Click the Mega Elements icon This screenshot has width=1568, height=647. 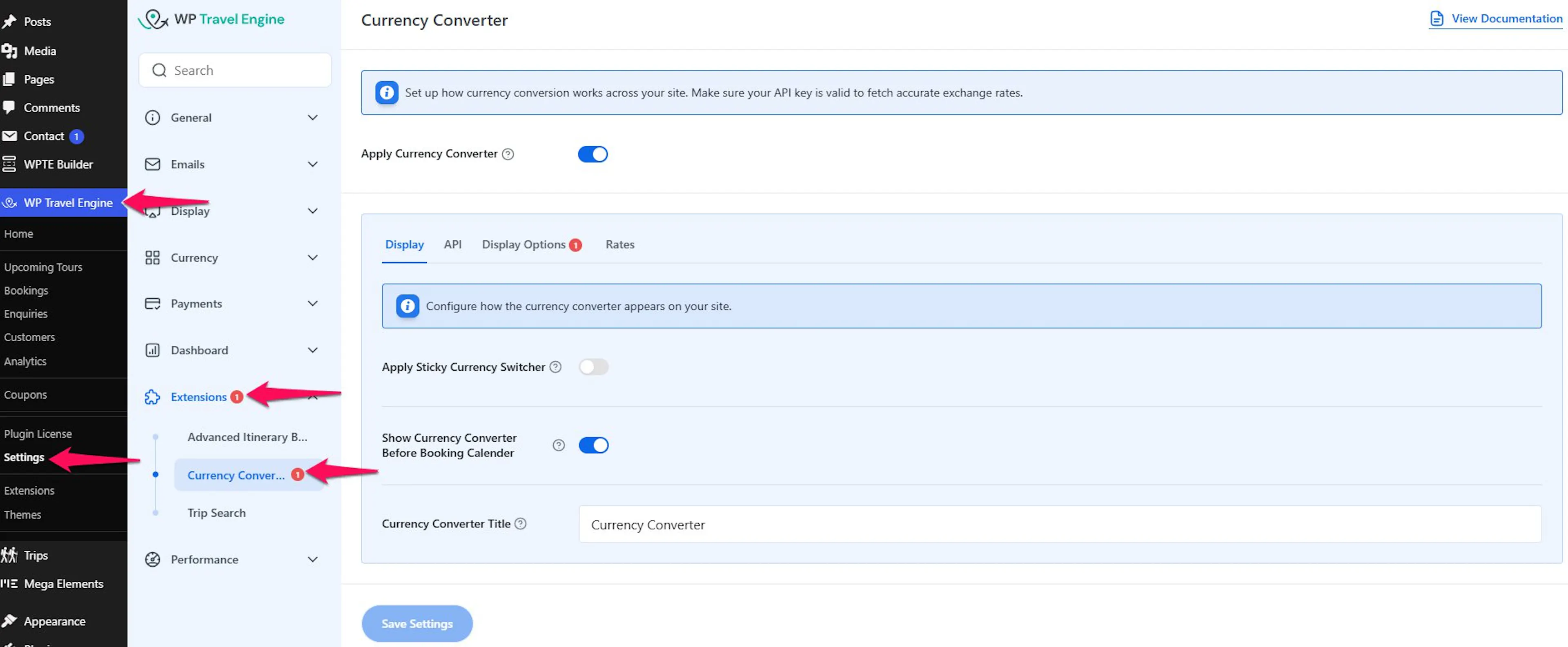(x=9, y=584)
